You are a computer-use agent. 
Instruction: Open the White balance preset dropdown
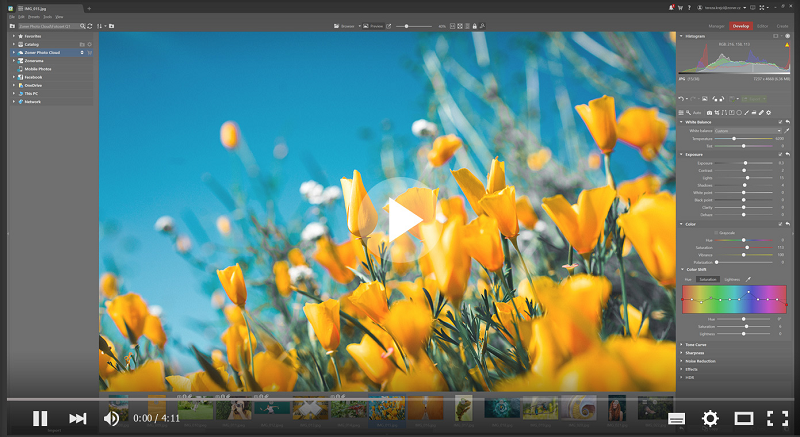point(748,131)
